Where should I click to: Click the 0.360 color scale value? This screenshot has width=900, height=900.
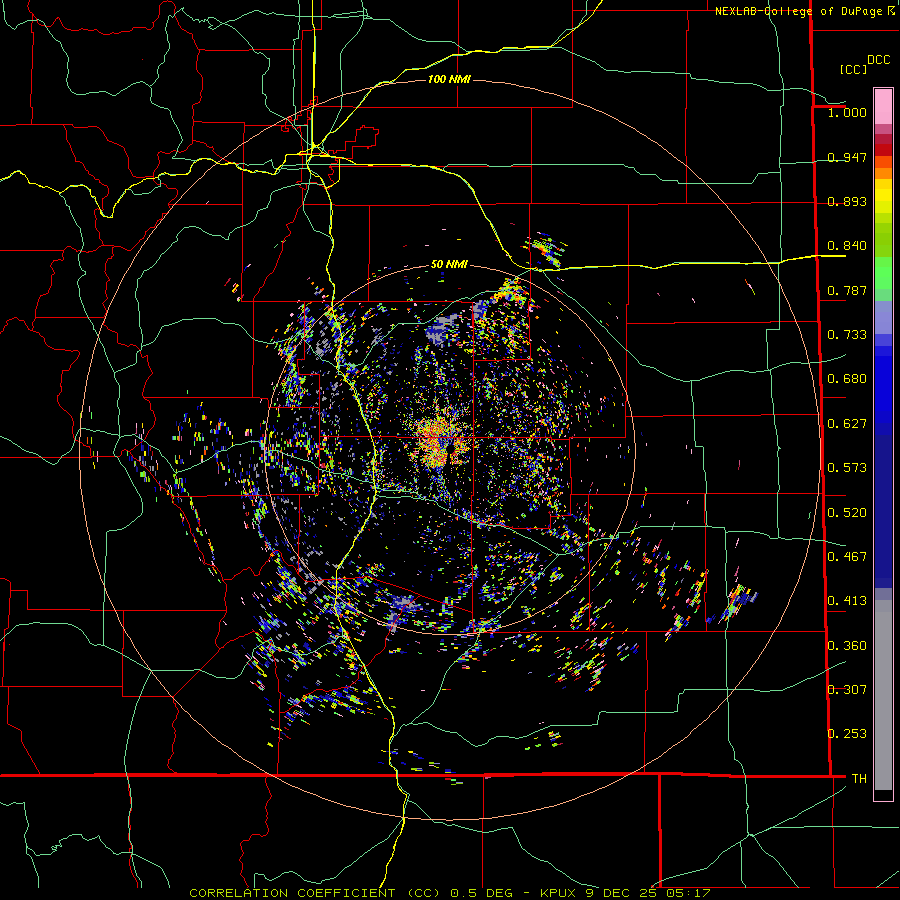tap(847, 646)
